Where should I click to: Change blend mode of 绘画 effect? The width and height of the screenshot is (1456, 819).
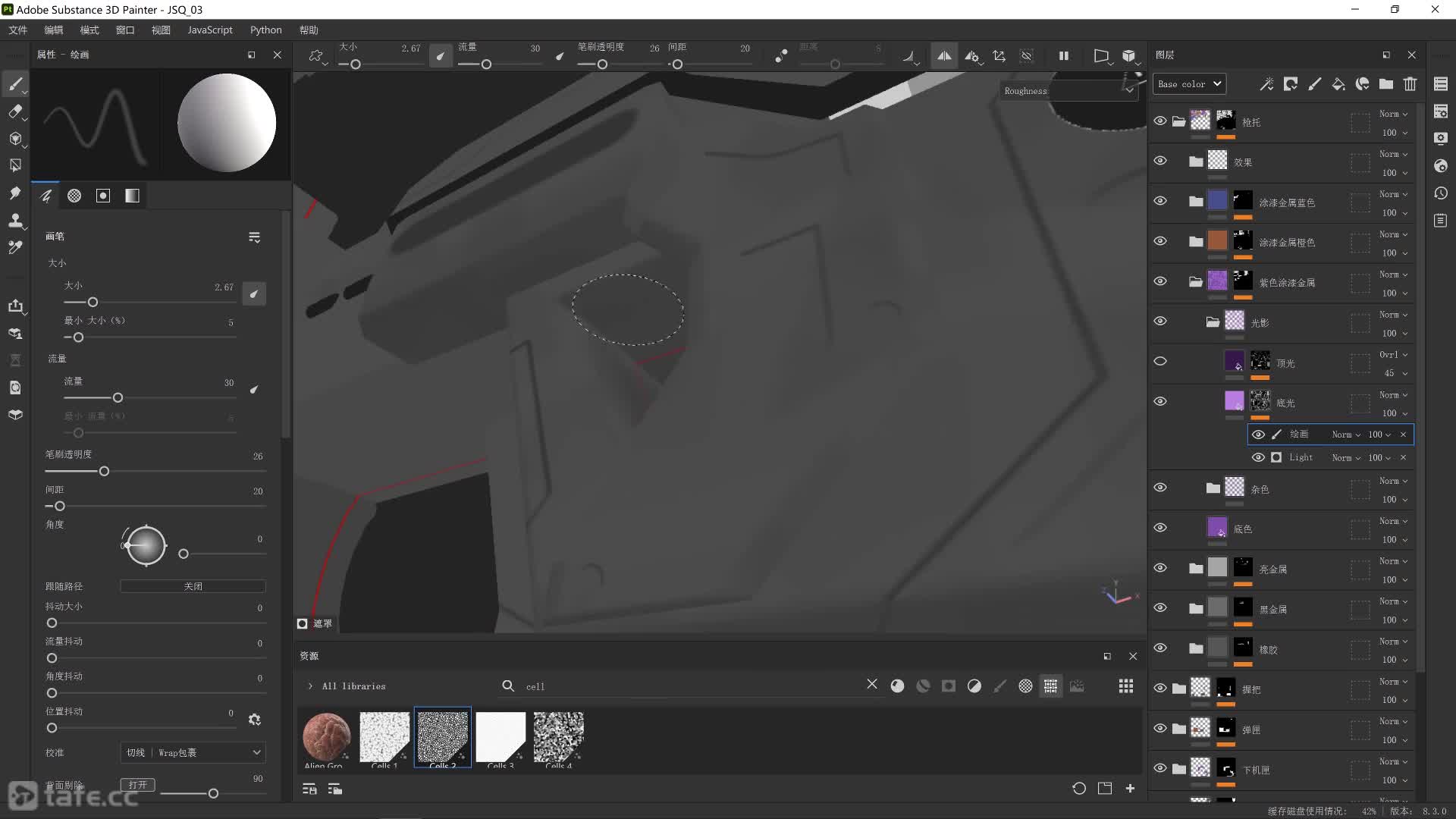click(x=1346, y=435)
